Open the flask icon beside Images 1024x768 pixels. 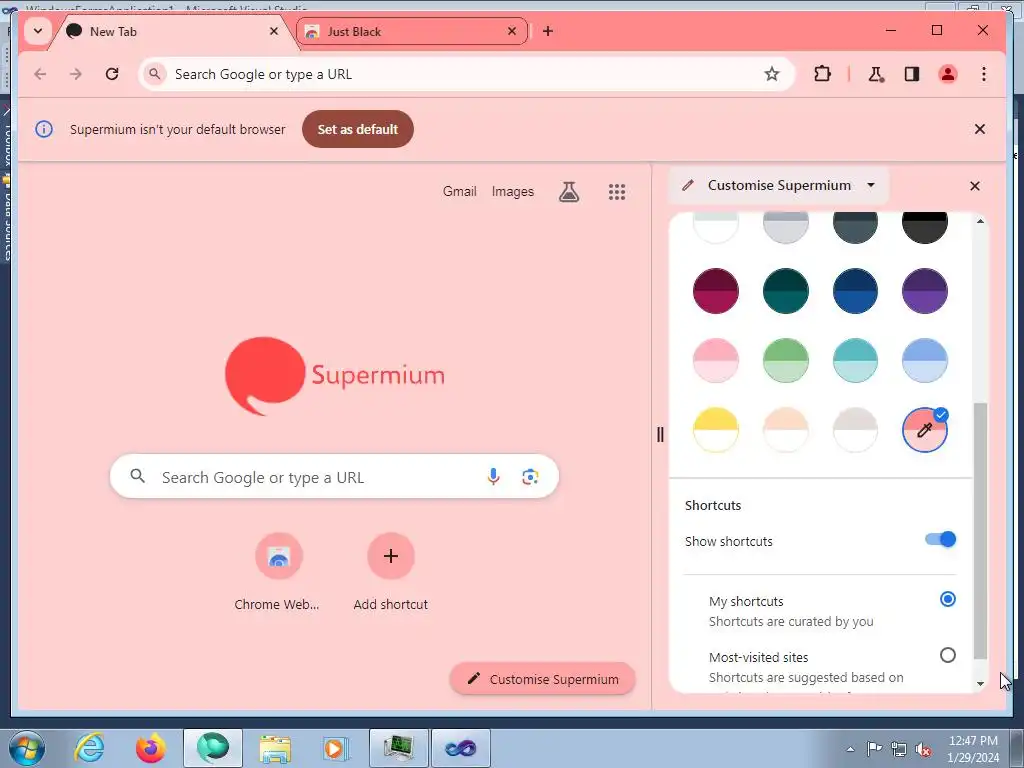(x=569, y=192)
